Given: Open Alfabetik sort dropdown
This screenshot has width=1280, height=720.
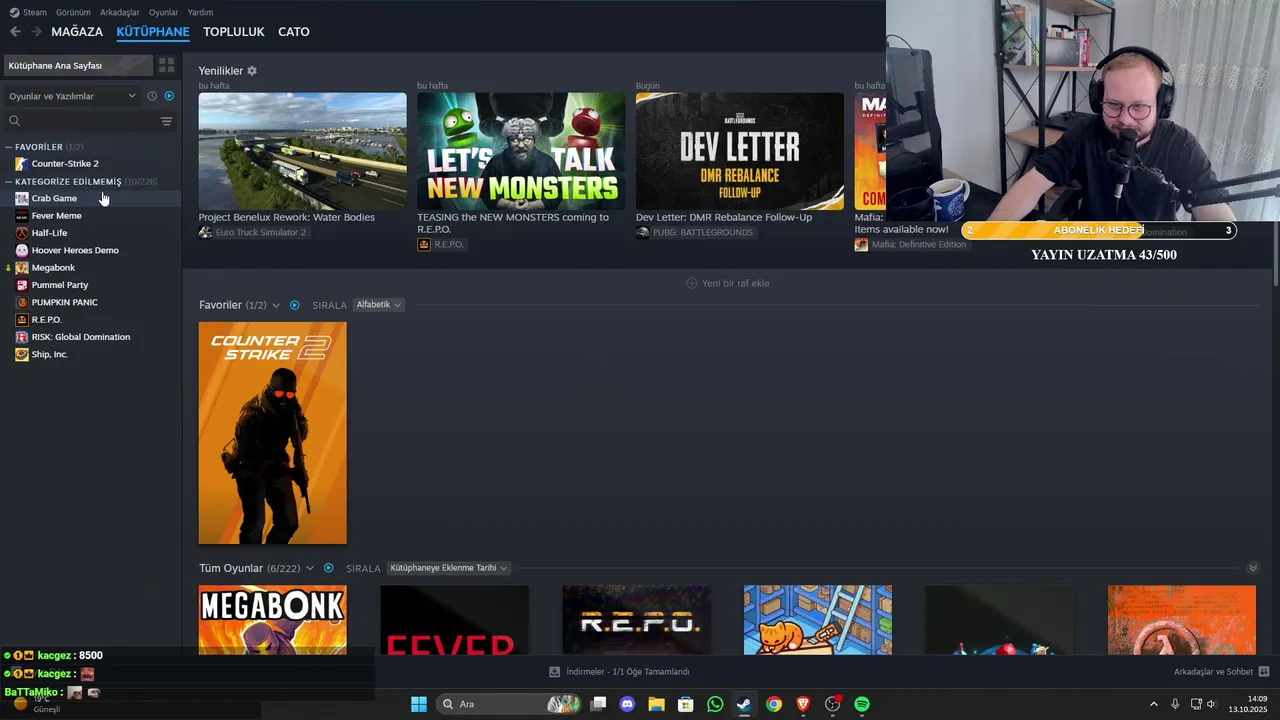Looking at the screenshot, I should tap(379, 305).
